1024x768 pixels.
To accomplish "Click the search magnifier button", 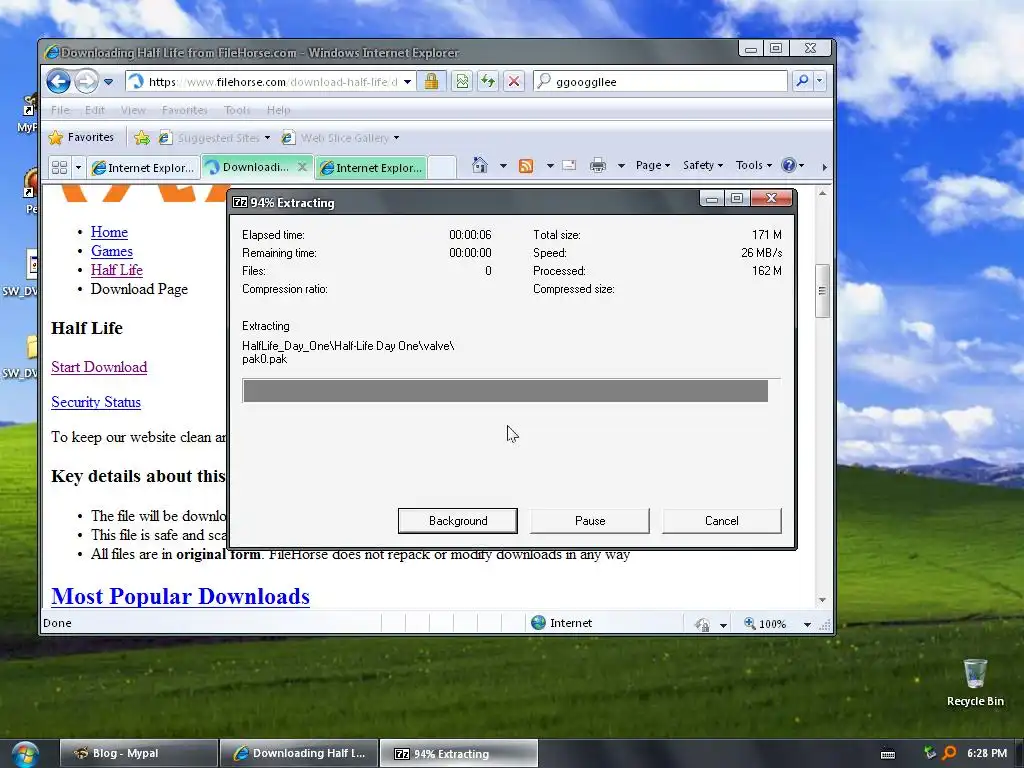I will coord(802,81).
